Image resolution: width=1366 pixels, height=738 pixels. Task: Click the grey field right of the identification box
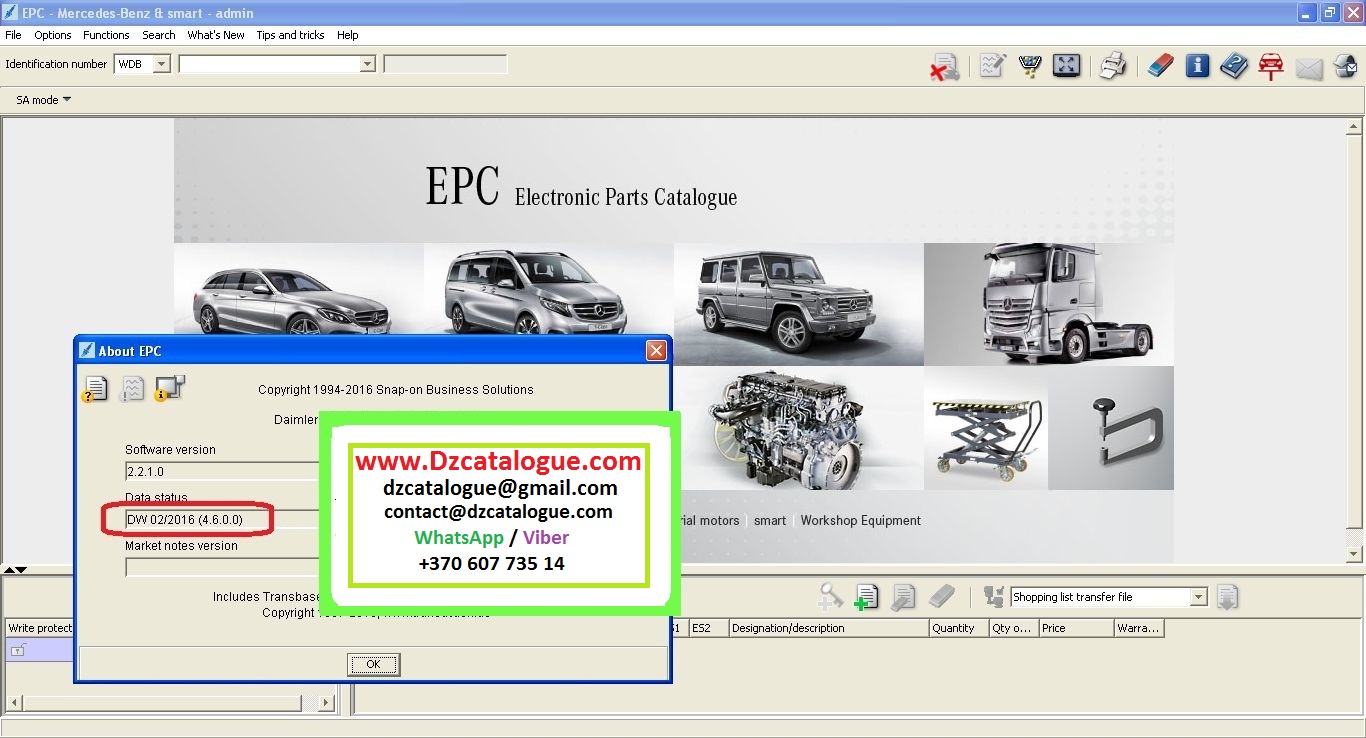click(x=445, y=64)
